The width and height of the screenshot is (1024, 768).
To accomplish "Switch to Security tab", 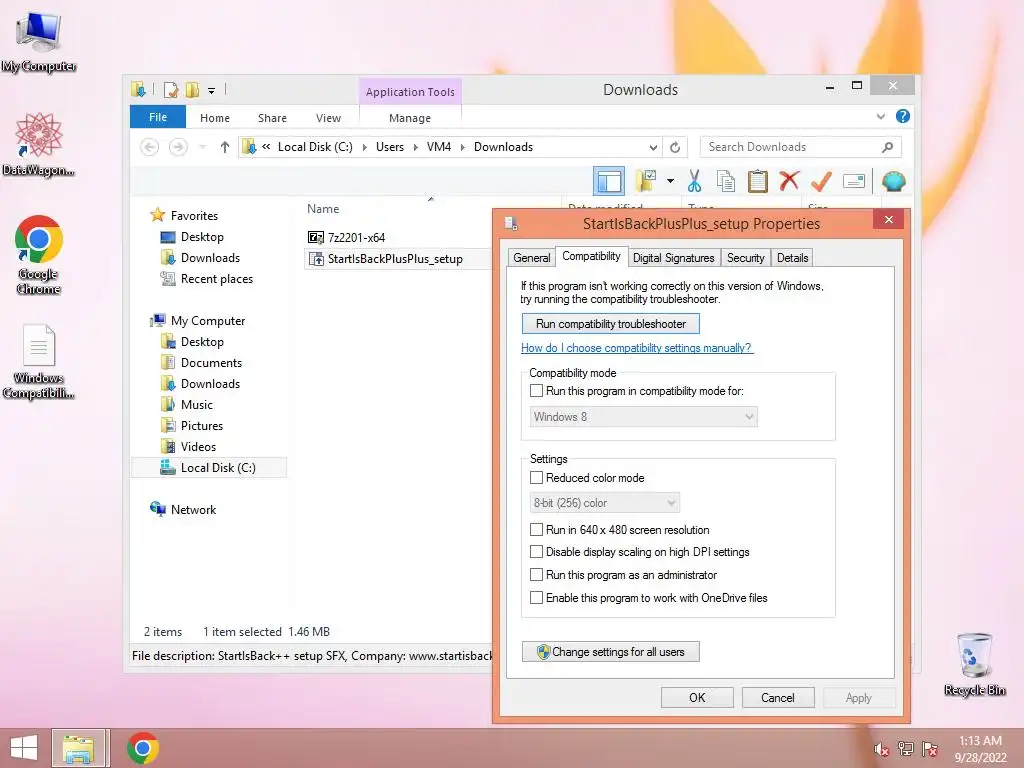I will point(745,257).
